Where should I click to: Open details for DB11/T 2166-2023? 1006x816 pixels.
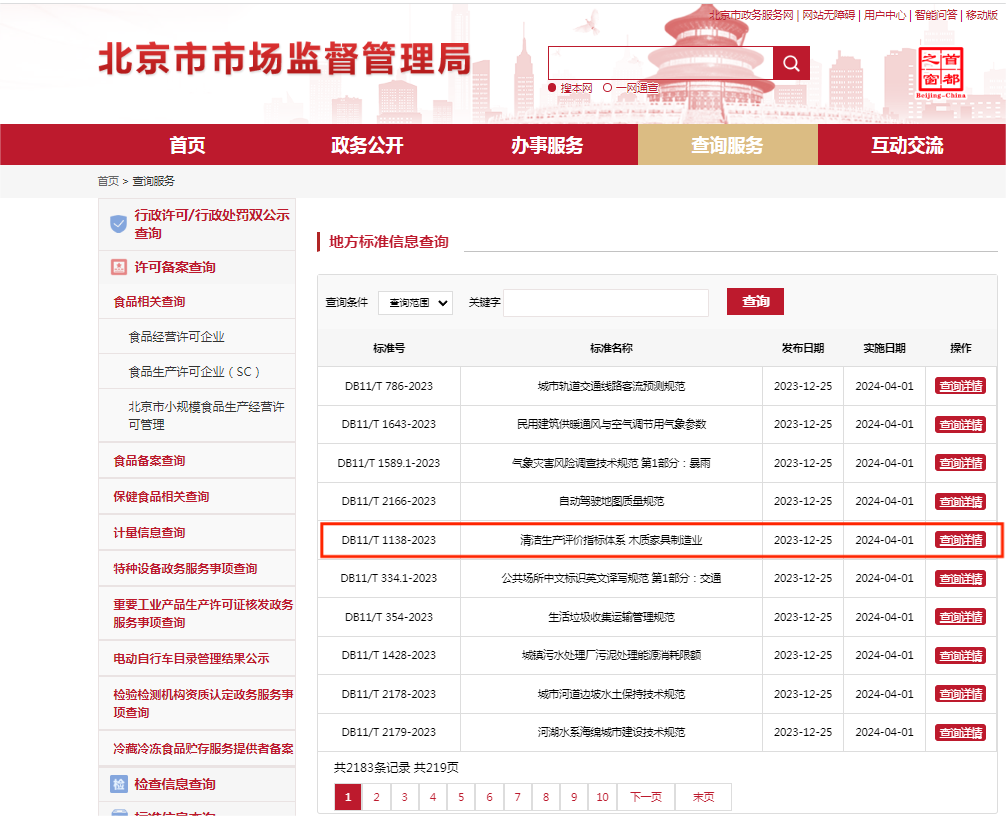960,502
